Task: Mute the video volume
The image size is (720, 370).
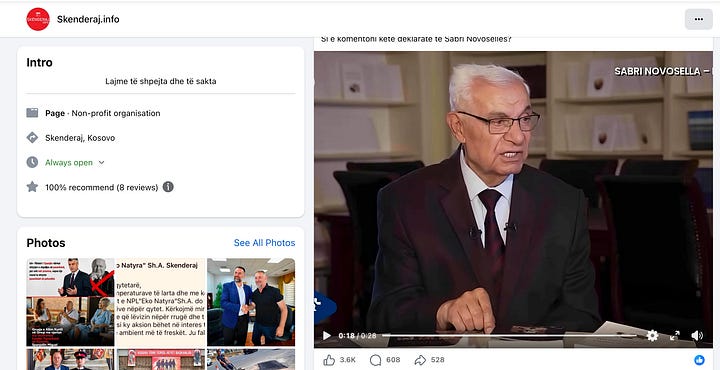Action: [x=697, y=336]
